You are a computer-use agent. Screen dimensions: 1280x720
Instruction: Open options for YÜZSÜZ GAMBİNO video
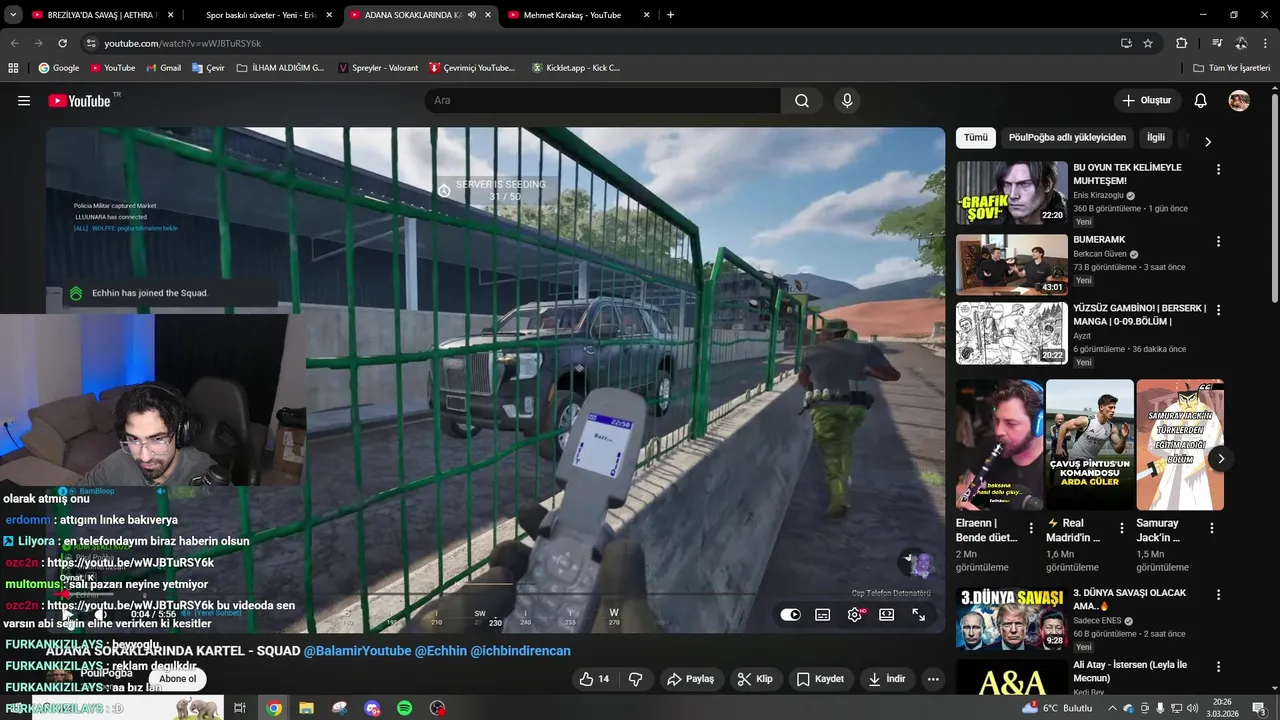[x=1218, y=309]
